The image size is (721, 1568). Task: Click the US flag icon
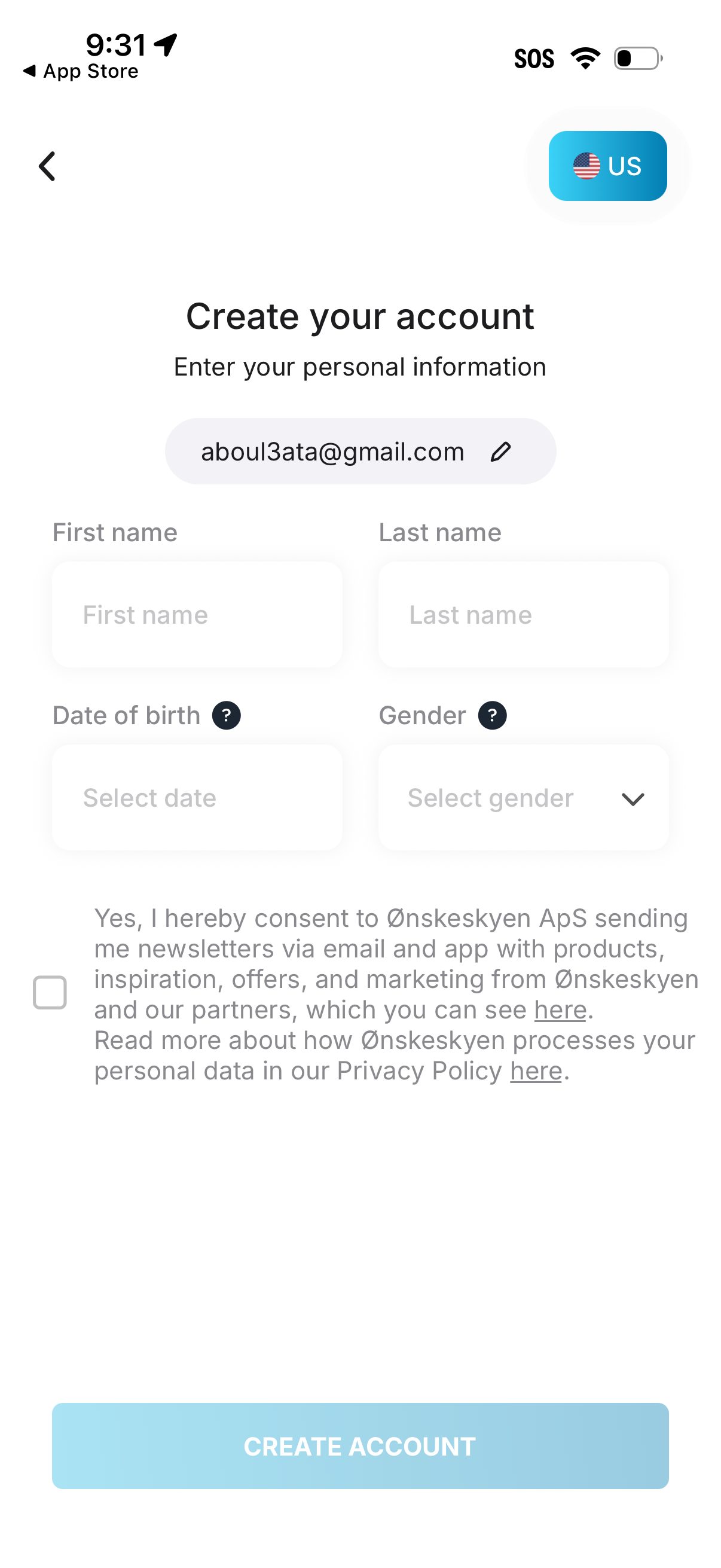(586, 166)
